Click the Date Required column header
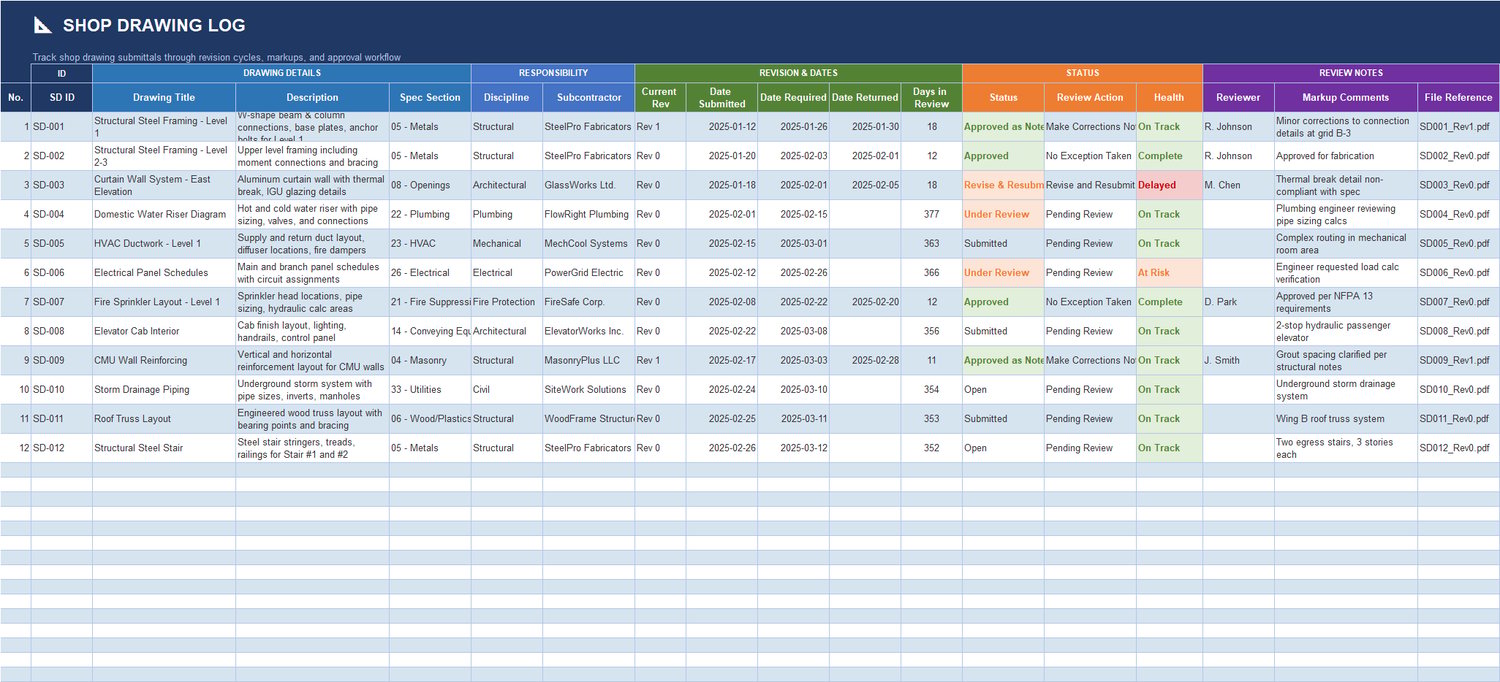This screenshot has width=1500, height=682. [793, 97]
